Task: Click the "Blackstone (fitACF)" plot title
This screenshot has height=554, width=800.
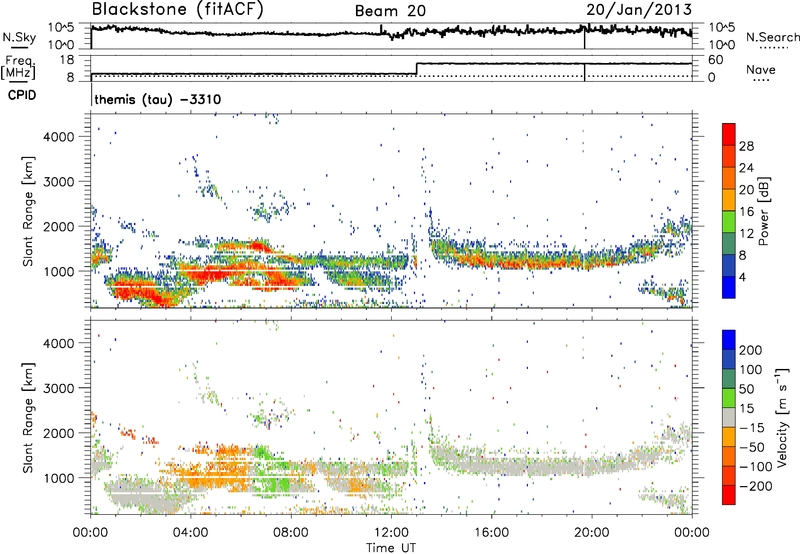Action: (x=177, y=9)
